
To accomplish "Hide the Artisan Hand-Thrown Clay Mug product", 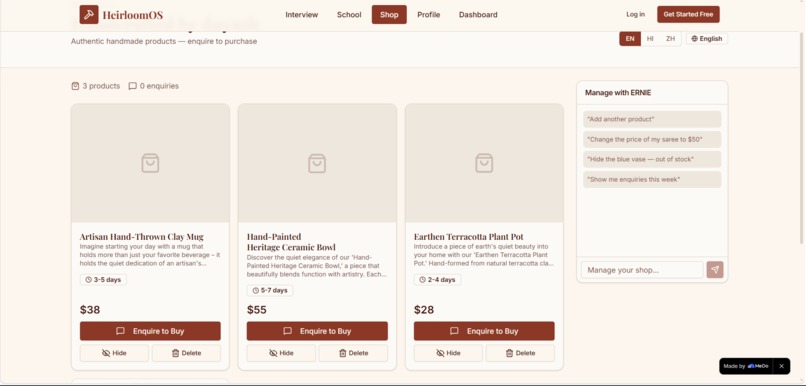I will 114,353.
